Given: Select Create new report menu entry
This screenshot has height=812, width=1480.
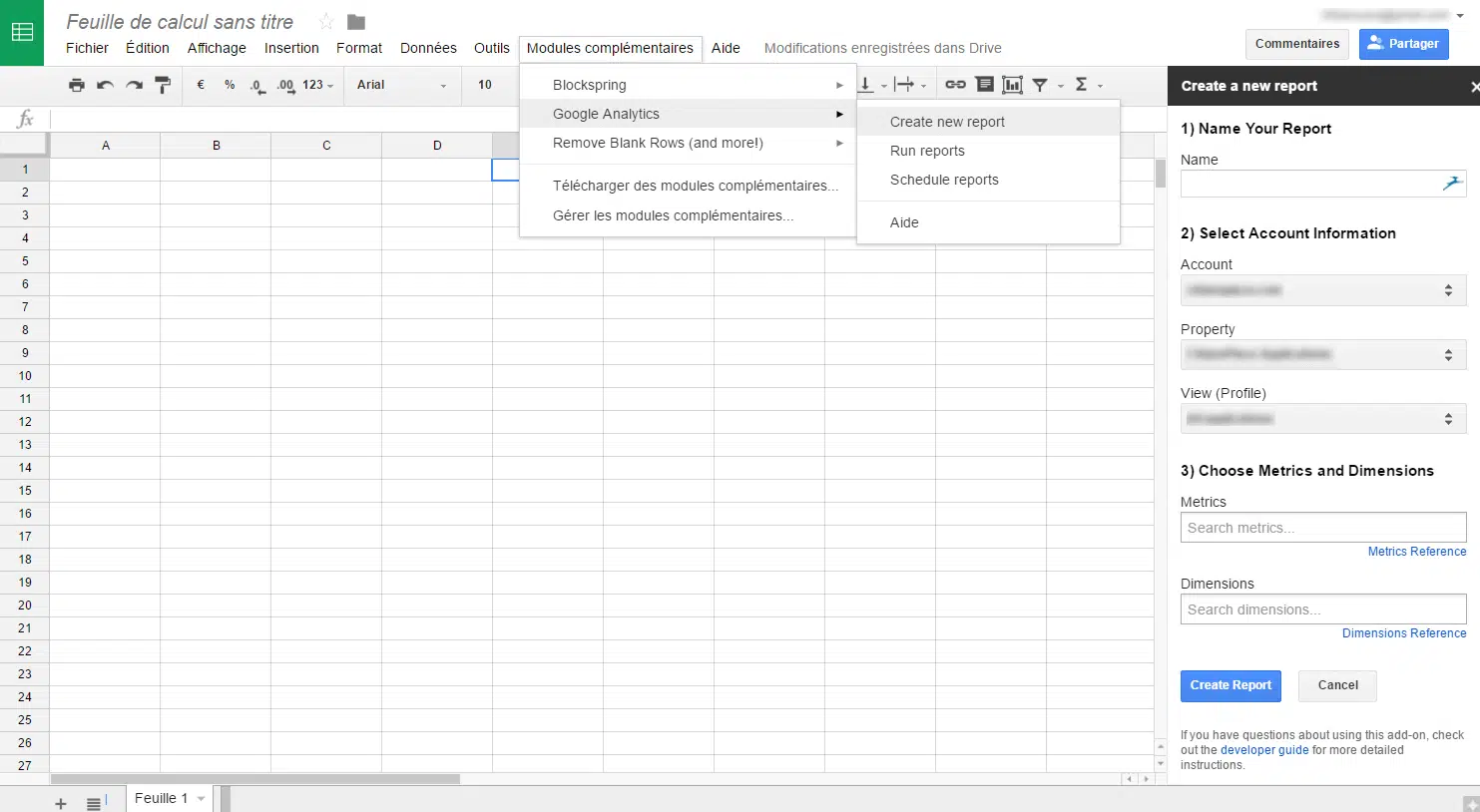Looking at the screenshot, I should [947, 122].
